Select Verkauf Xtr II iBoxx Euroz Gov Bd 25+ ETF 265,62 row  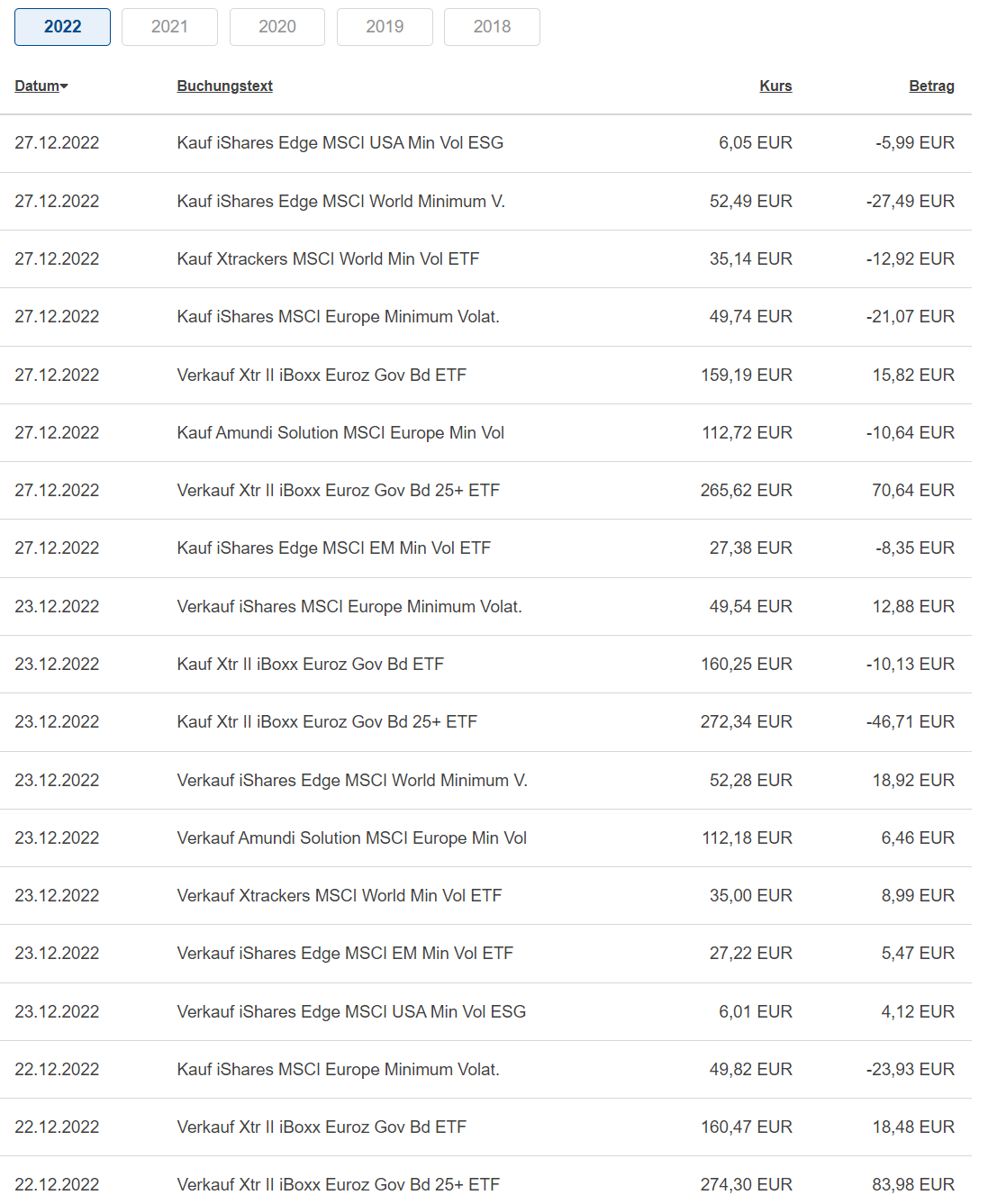tap(338, 491)
